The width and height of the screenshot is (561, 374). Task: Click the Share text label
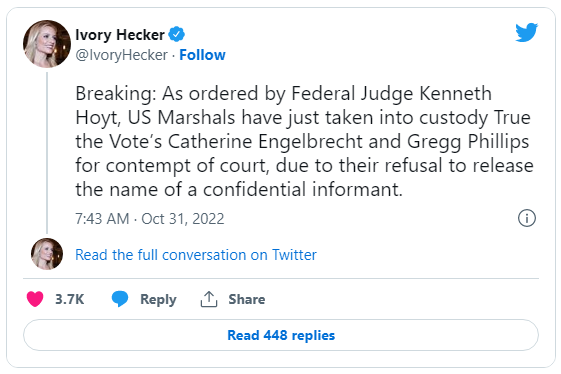click(x=247, y=299)
